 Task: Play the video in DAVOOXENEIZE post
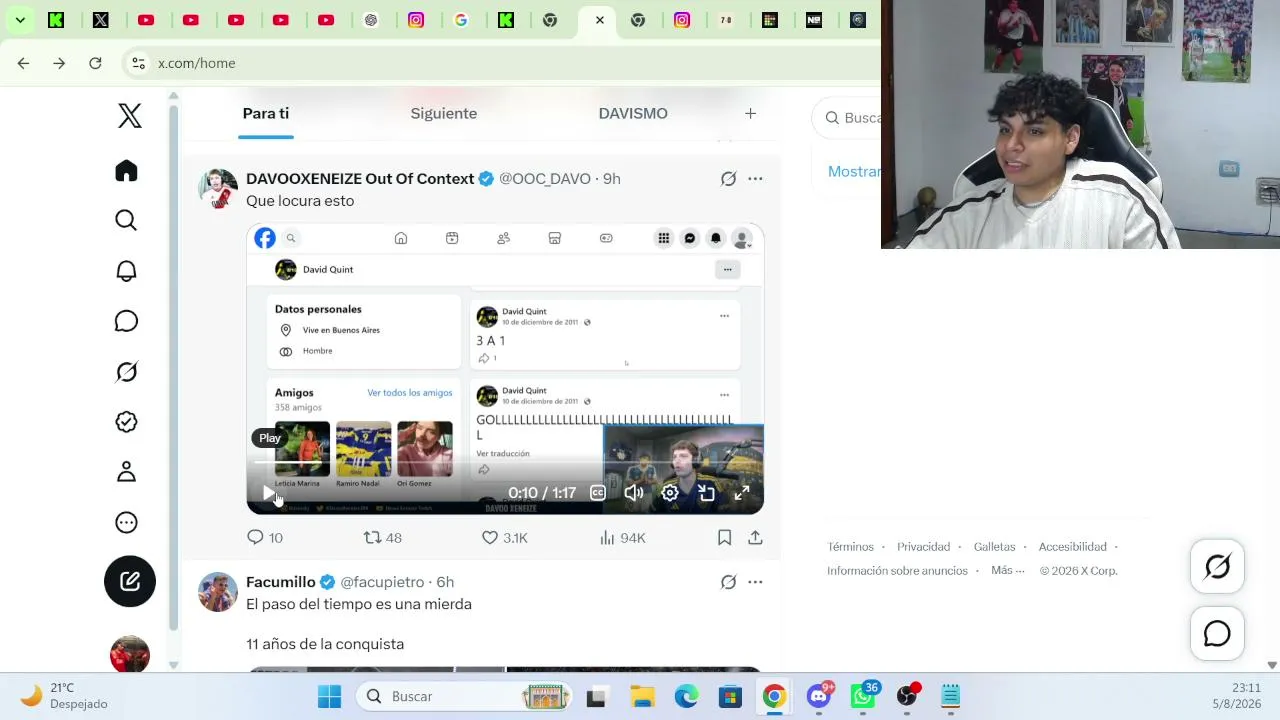[x=269, y=492]
